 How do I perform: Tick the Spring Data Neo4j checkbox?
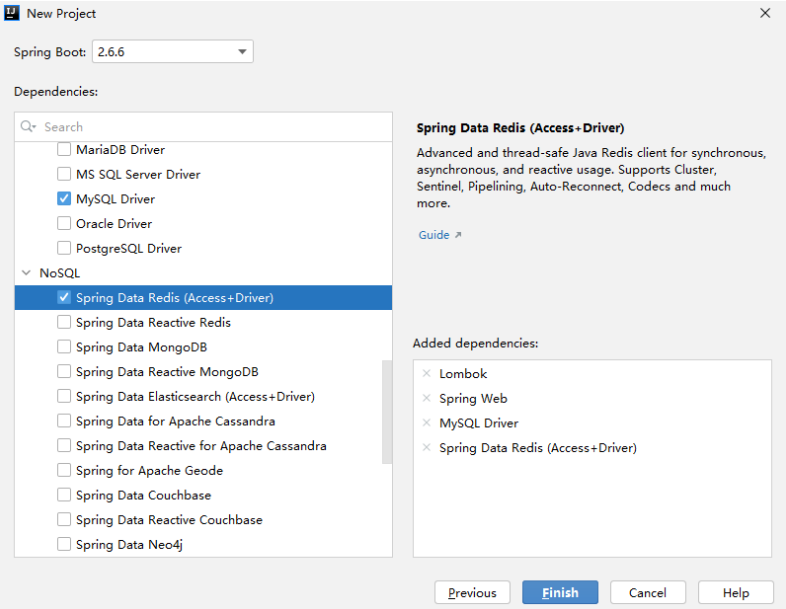tap(64, 544)
